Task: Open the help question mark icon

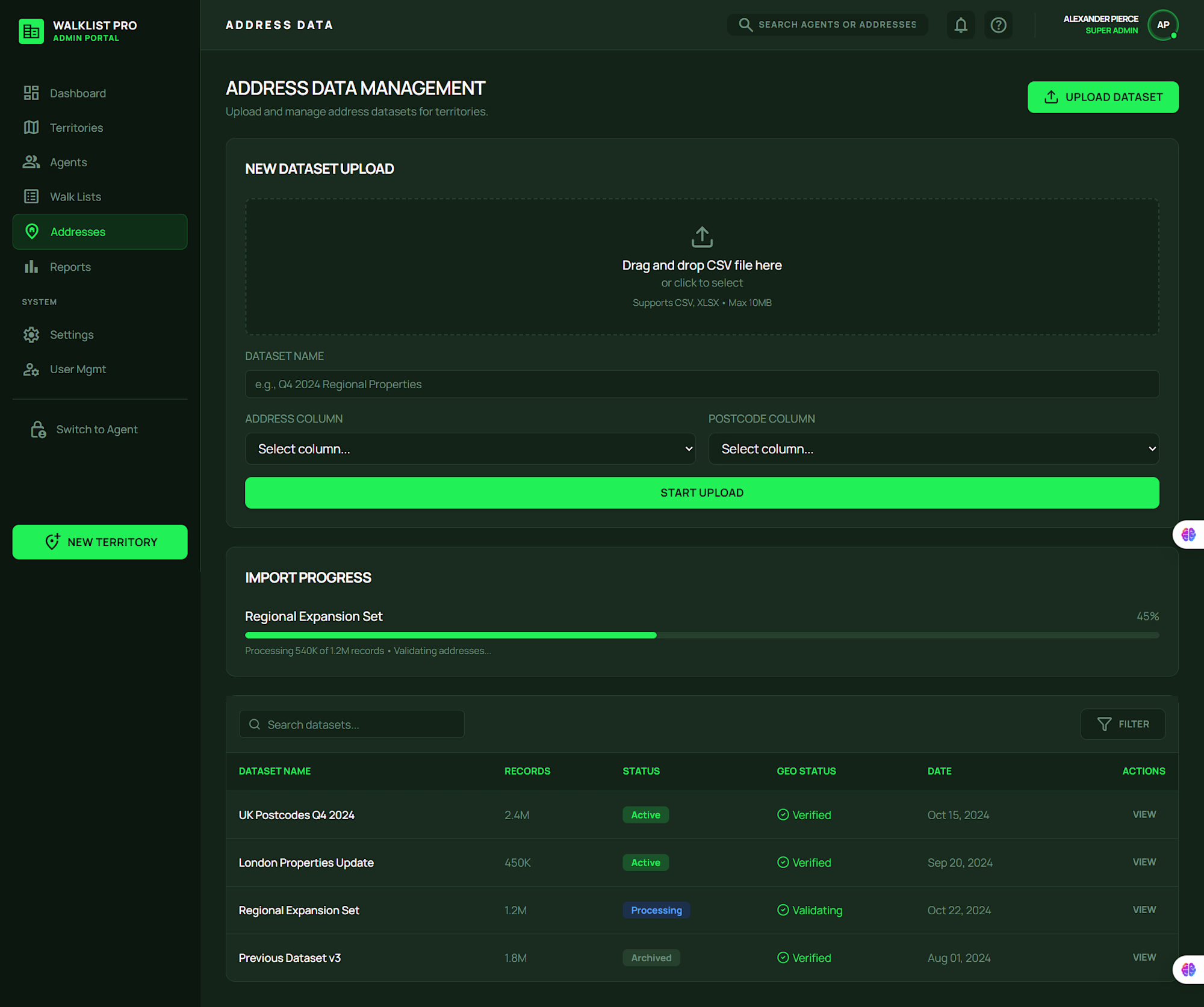Action: (x=998, y=25)
